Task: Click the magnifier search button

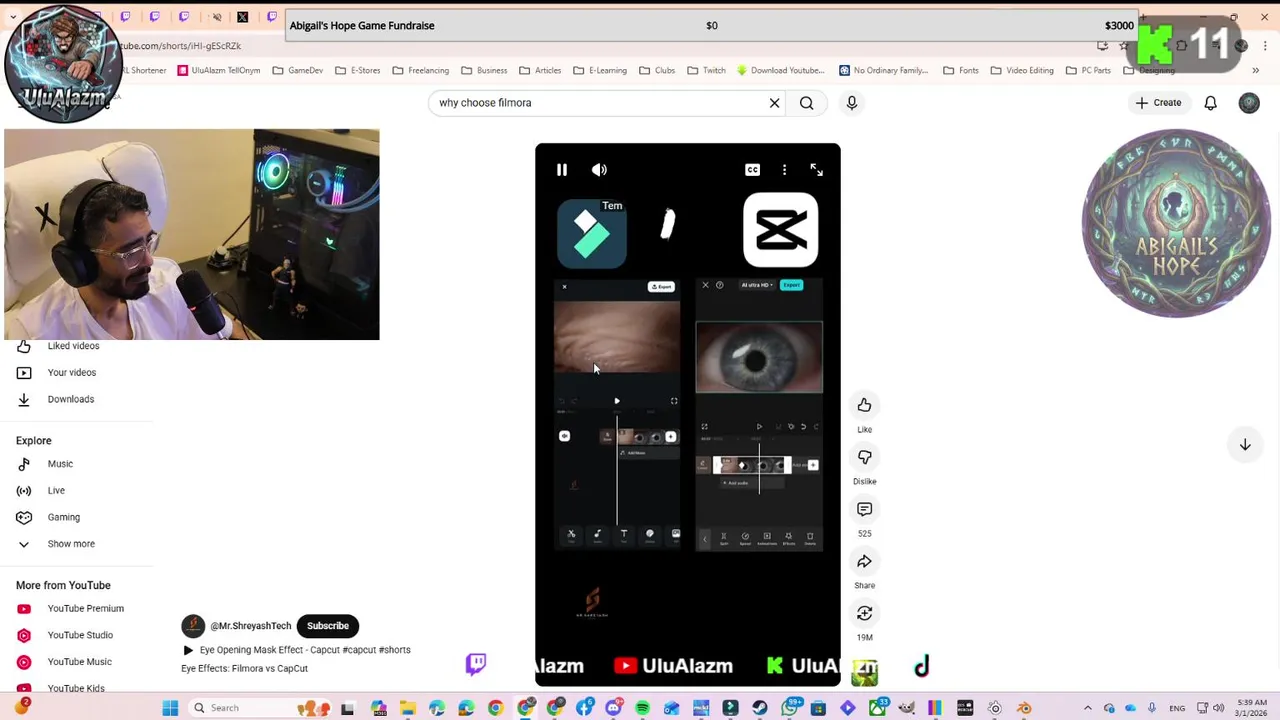Action: pos(806,103)
